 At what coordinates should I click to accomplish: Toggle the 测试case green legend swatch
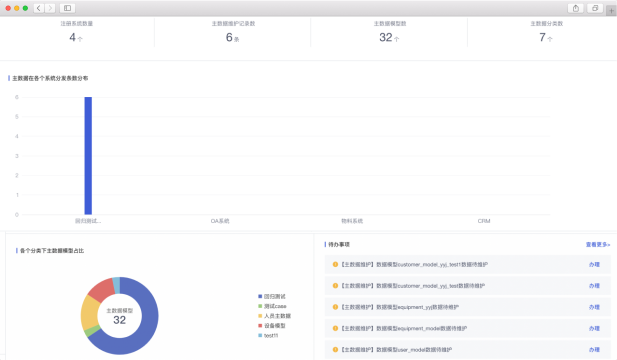coord(260,306)
